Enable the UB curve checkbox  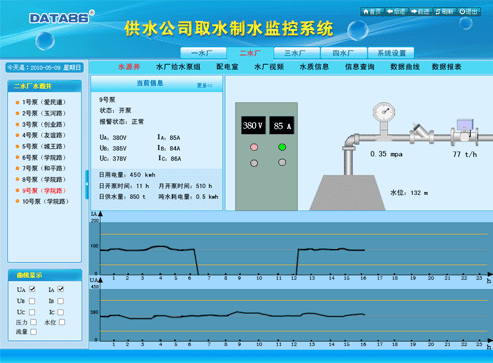(x=32, y=301)
